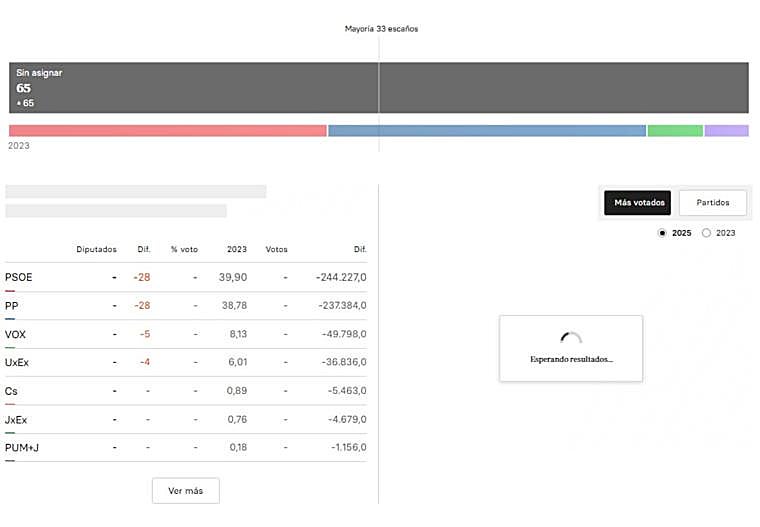Image resolution: width=760 pixels, height=527 pixels.
Task: Expand the list with Ver más
Action: (185, 491)
